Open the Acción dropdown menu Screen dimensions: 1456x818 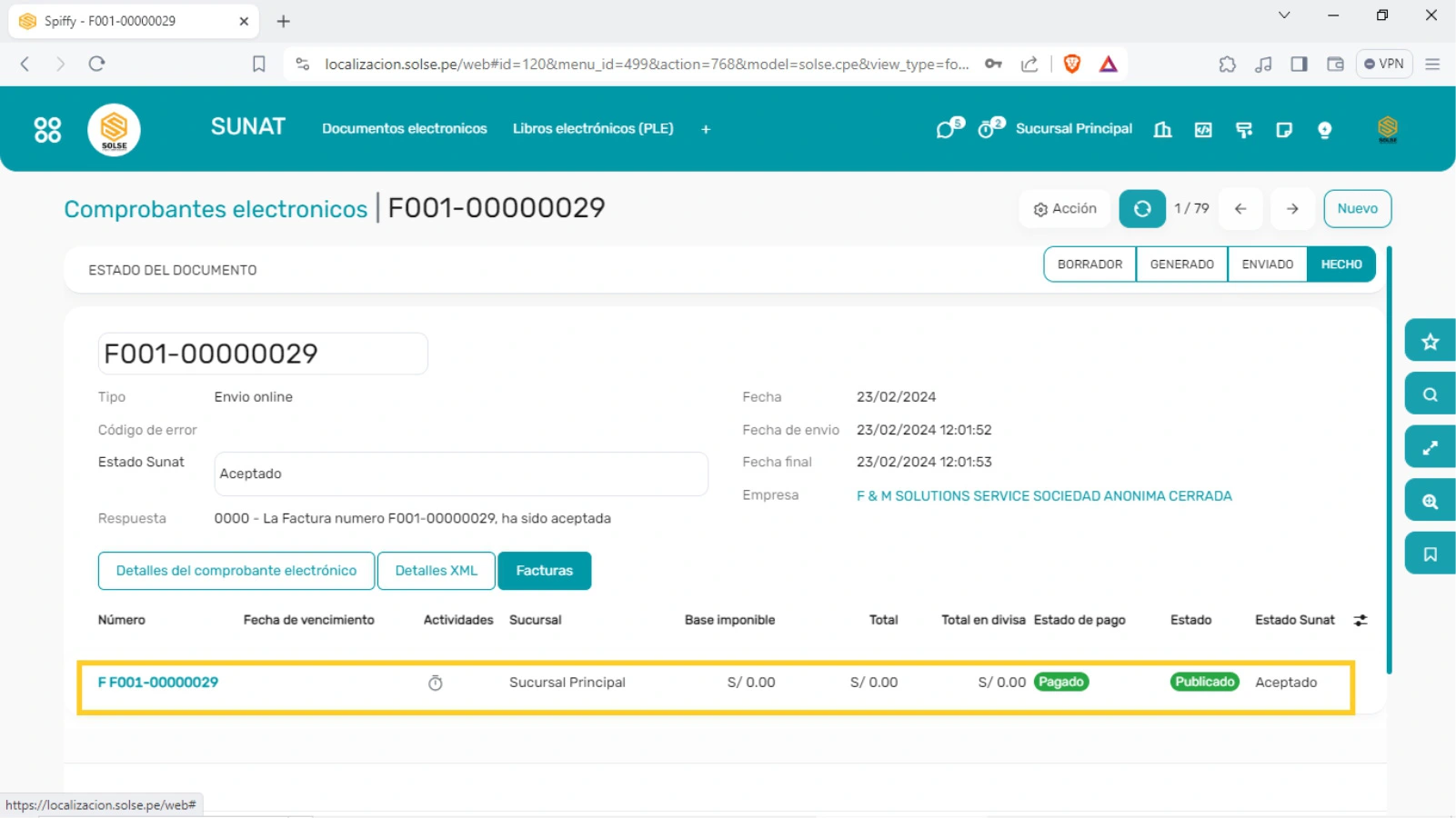1065,209
